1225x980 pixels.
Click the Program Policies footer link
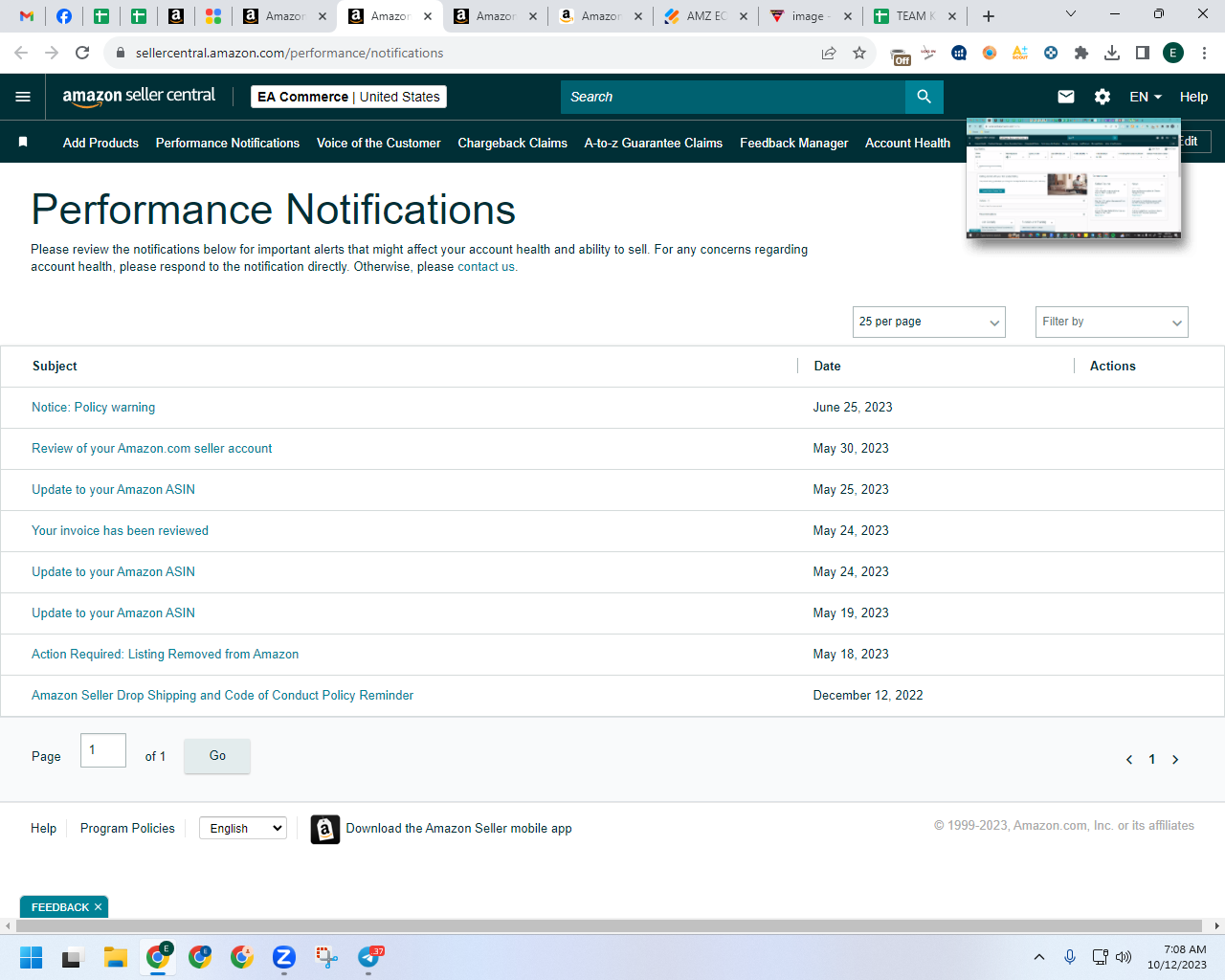point(127,829)
